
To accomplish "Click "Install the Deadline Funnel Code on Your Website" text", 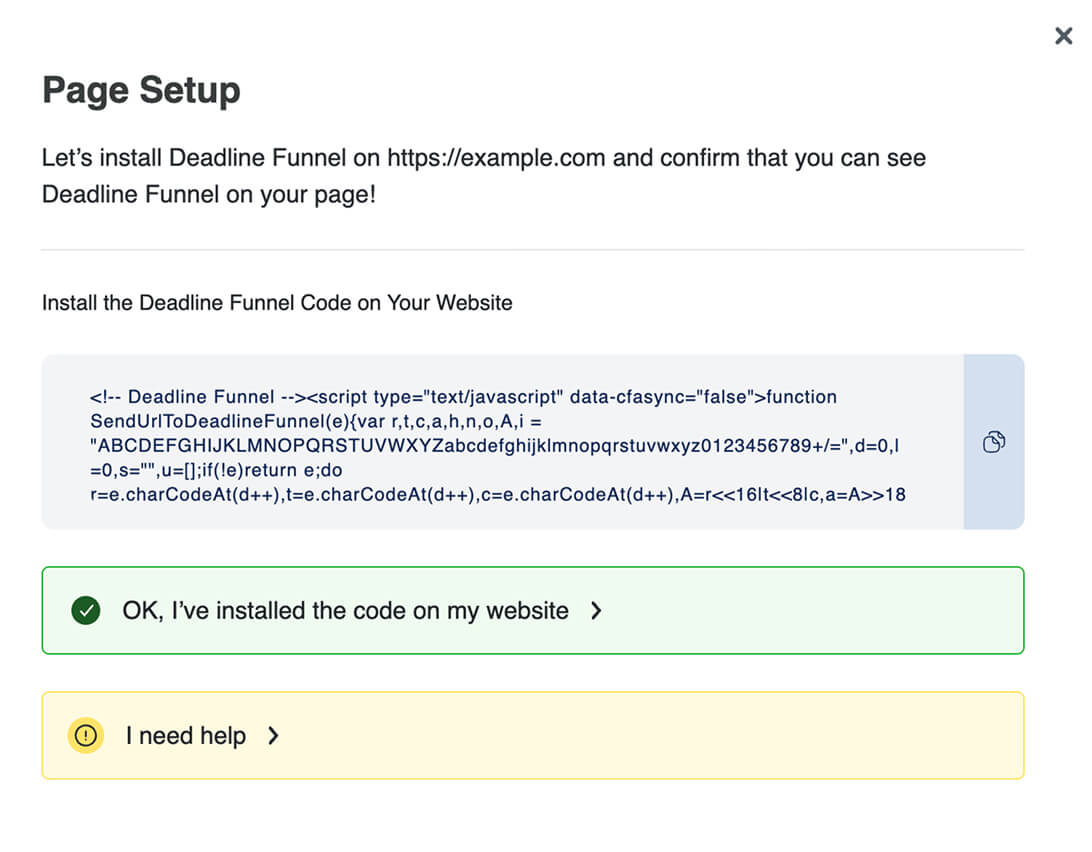I will coord(277,303).
